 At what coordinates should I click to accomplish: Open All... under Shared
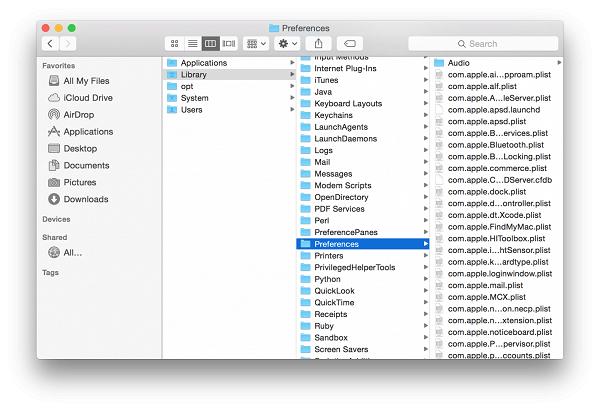click(x=65, y=252)
